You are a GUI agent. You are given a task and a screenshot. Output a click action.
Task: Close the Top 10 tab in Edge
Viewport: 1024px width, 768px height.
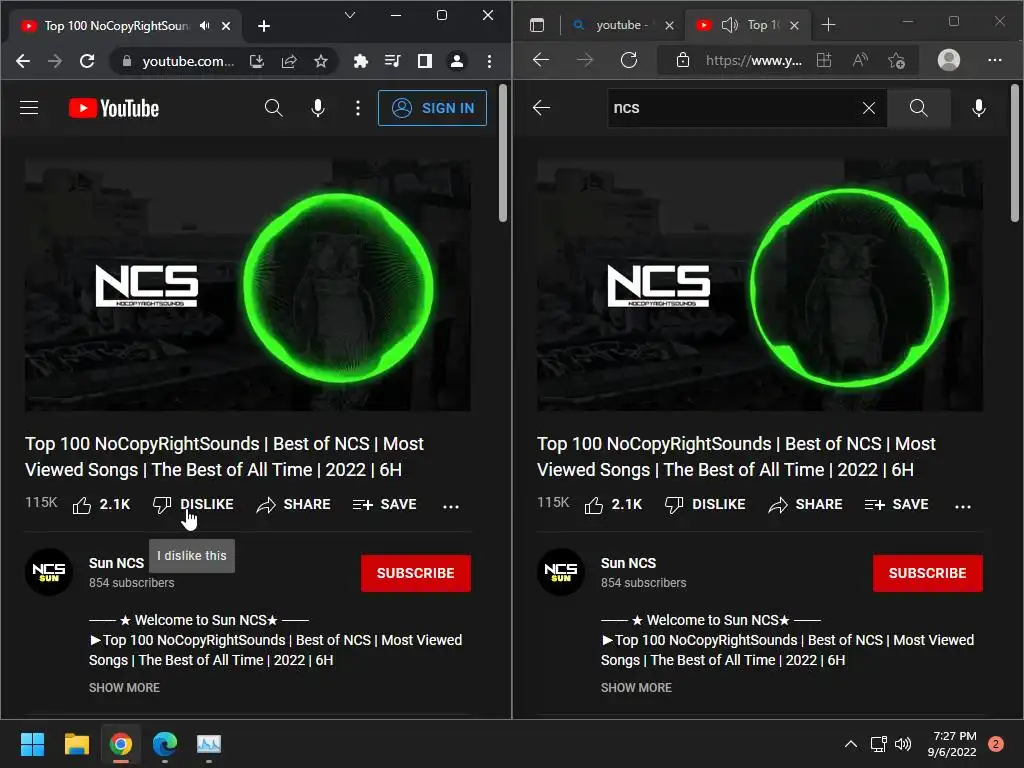click(794, 25)
